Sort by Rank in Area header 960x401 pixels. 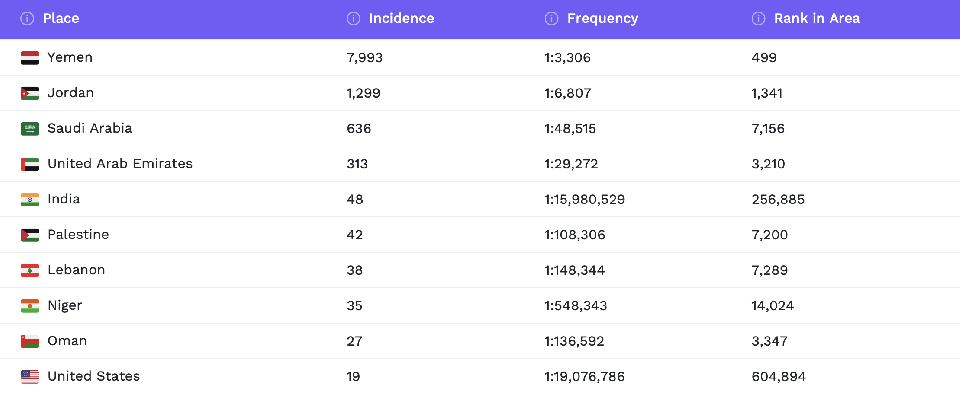pyautogui.click(x=816, y=19)
